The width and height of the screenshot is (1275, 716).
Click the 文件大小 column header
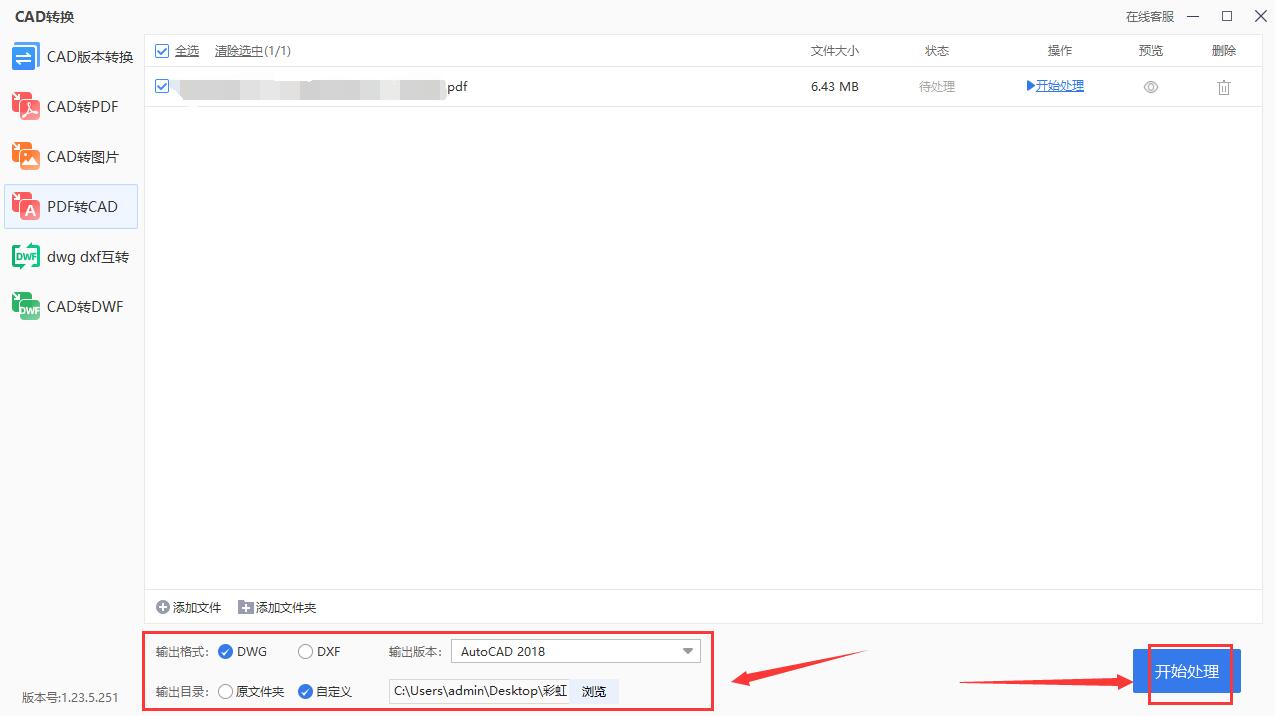click(x=834, y=51)
